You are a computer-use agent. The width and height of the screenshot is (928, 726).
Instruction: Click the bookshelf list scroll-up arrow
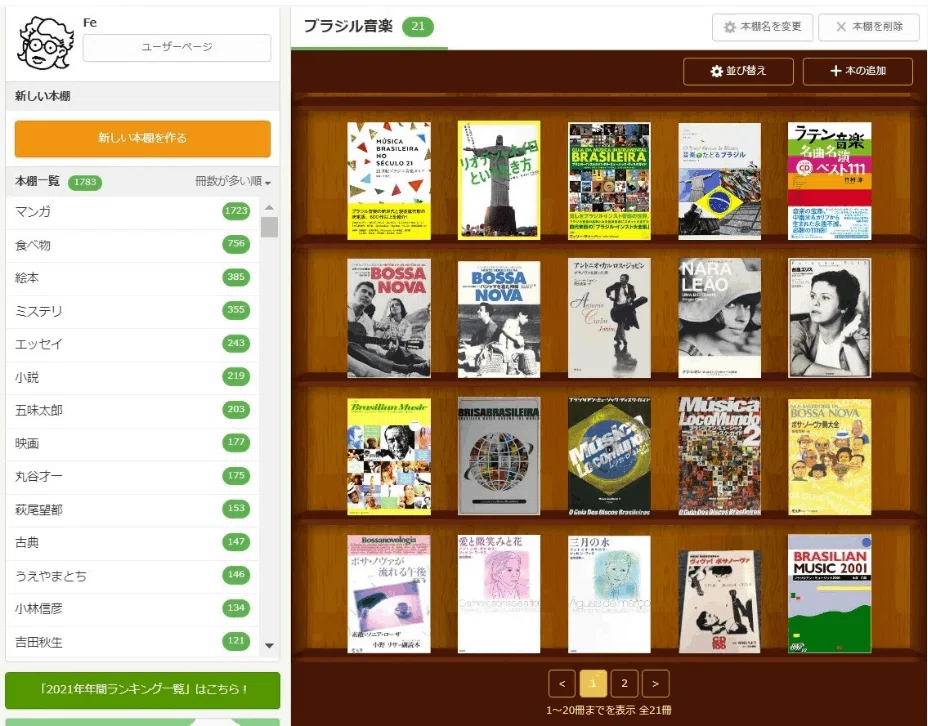click(269, 208)
